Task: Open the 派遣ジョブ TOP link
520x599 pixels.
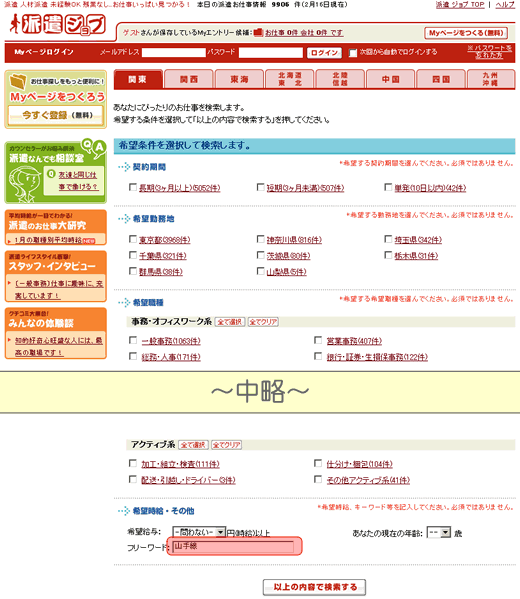Action: pos(460,5)
